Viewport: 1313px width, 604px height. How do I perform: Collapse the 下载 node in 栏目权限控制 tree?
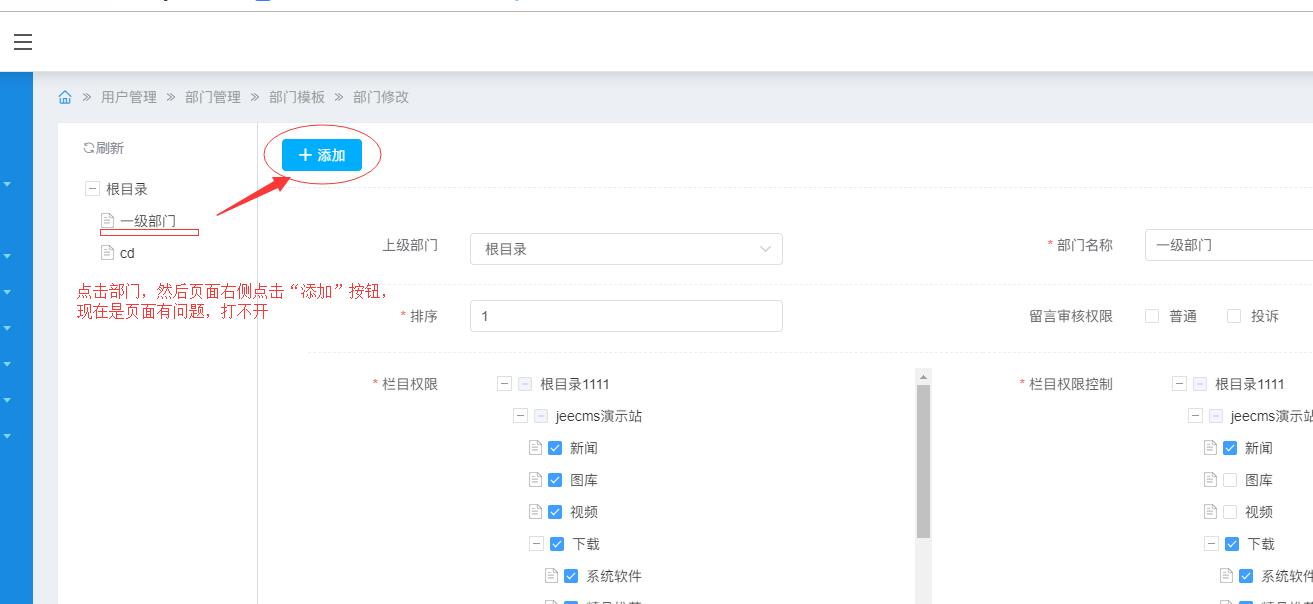click(1211, 544)
